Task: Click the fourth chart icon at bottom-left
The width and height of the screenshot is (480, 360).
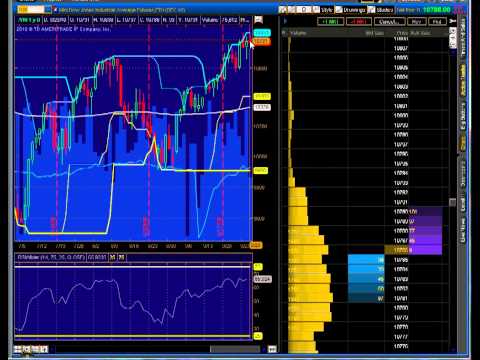Action: [x=44, y=349]
